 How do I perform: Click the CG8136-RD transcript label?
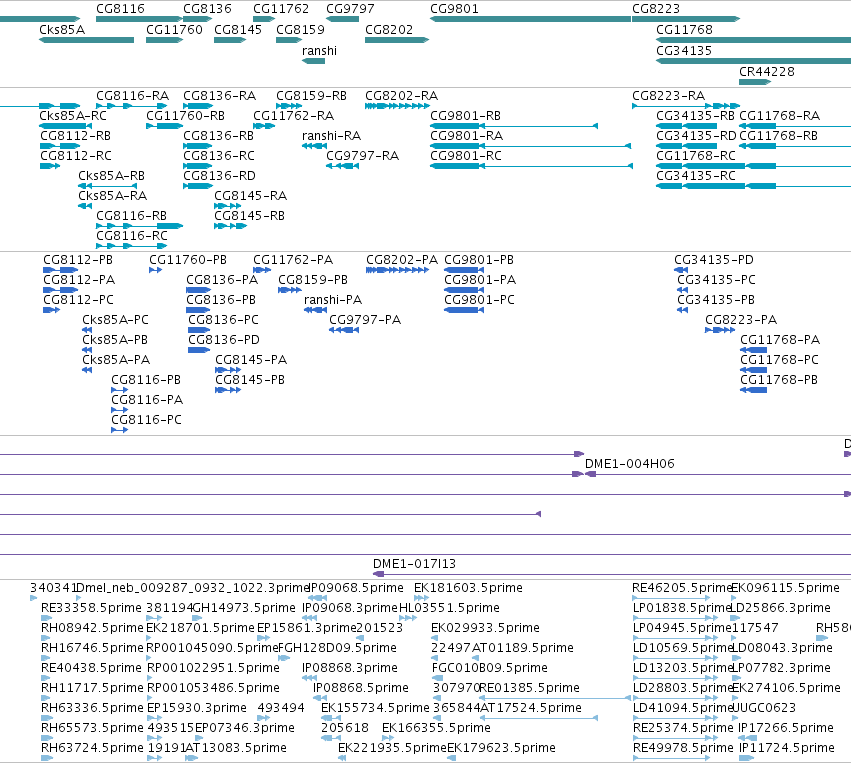pyautogui.click(x=219, y=176)
